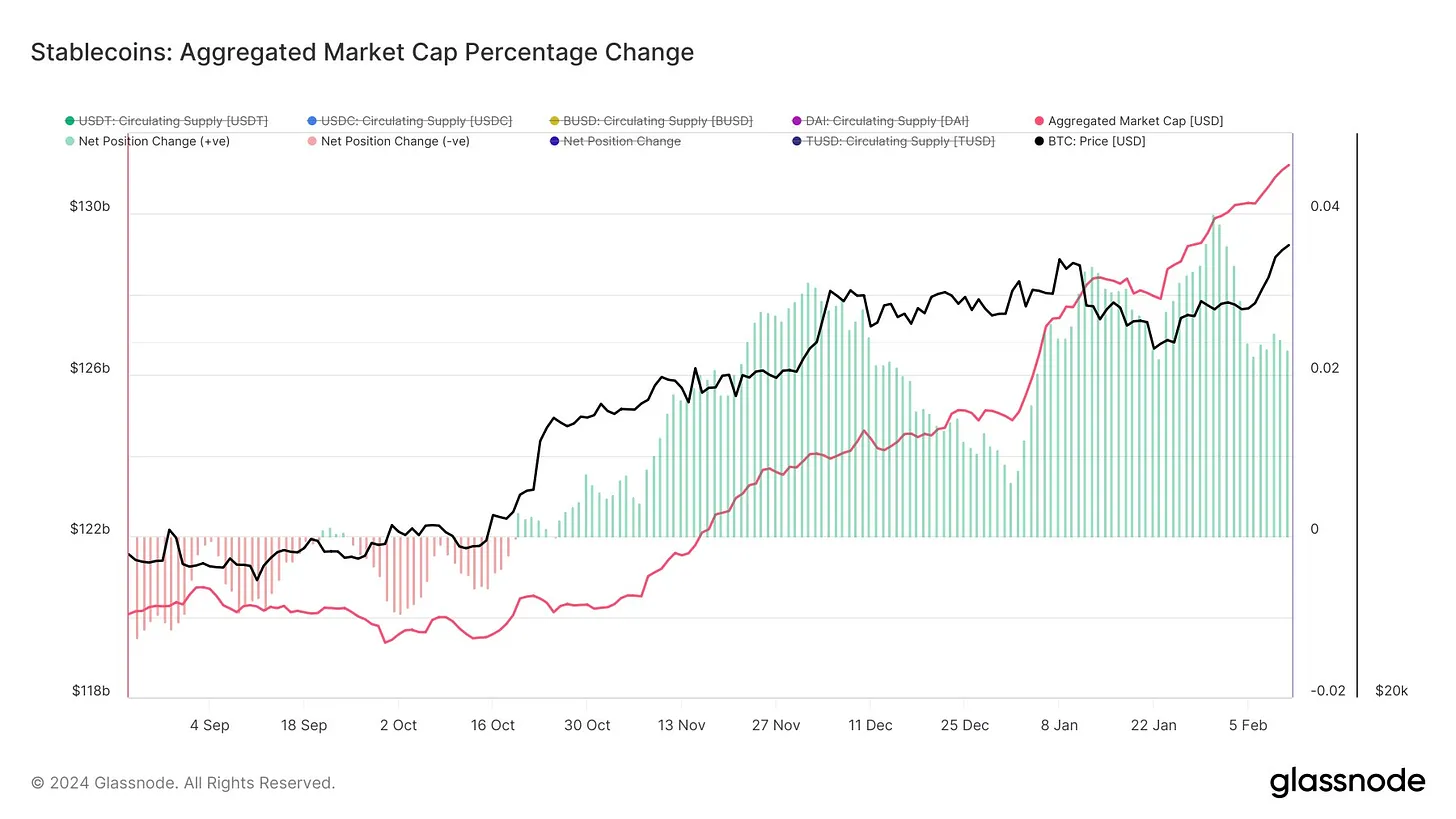Click the glassnode logo
Viewport: 1456px width, 819px height.
click(x=1347, y=782)
